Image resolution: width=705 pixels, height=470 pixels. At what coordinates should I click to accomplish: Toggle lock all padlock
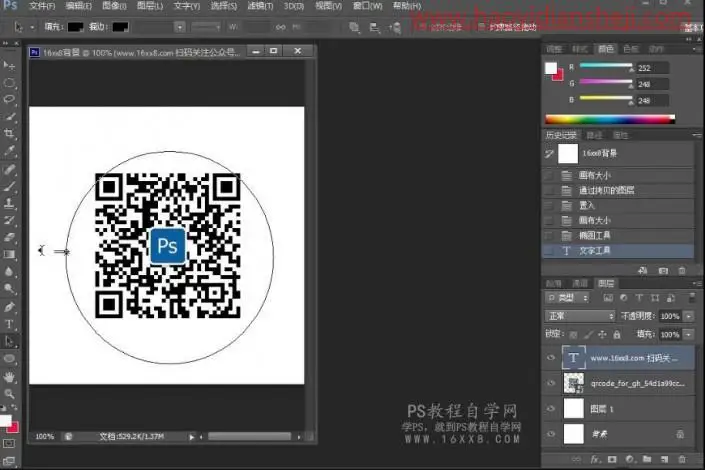617,334
